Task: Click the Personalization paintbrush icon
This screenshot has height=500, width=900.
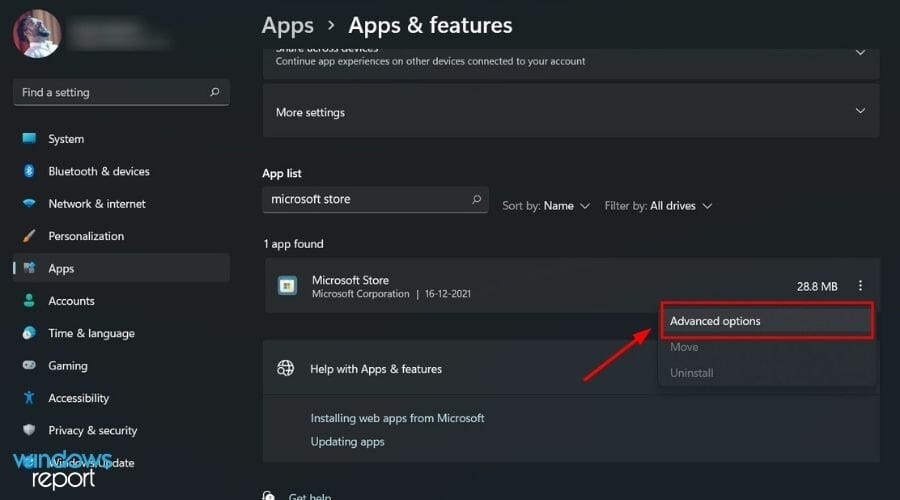Action: [x=29, y=235]
